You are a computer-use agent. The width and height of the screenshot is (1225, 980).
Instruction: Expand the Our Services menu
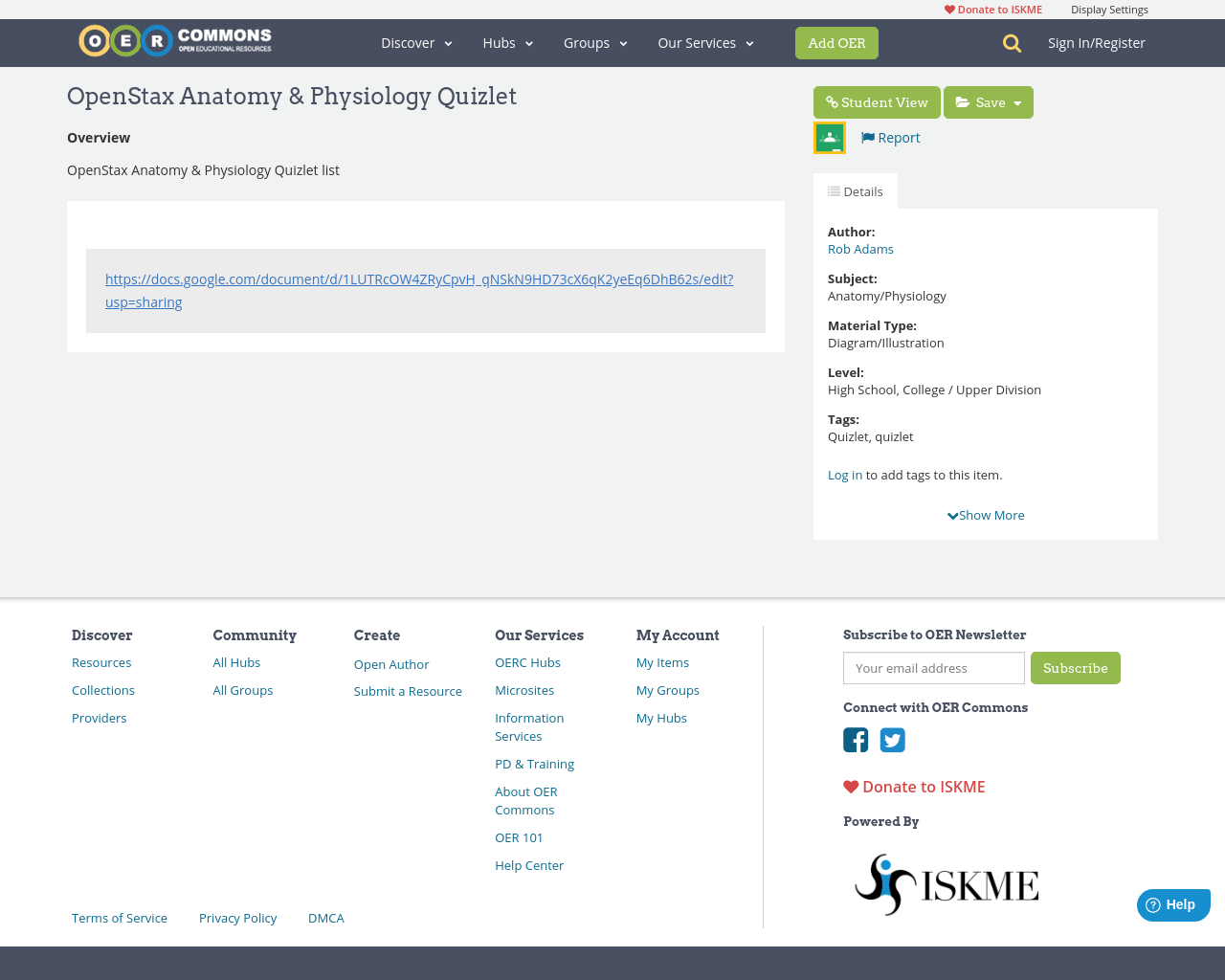[705, 43]
